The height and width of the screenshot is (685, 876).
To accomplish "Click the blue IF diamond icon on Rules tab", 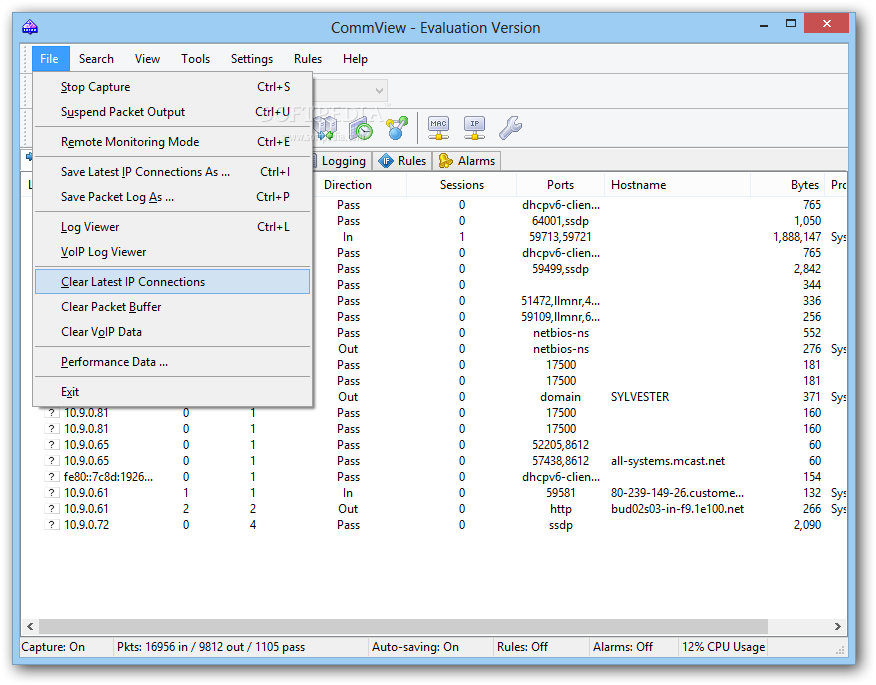I will coord(386,161).
